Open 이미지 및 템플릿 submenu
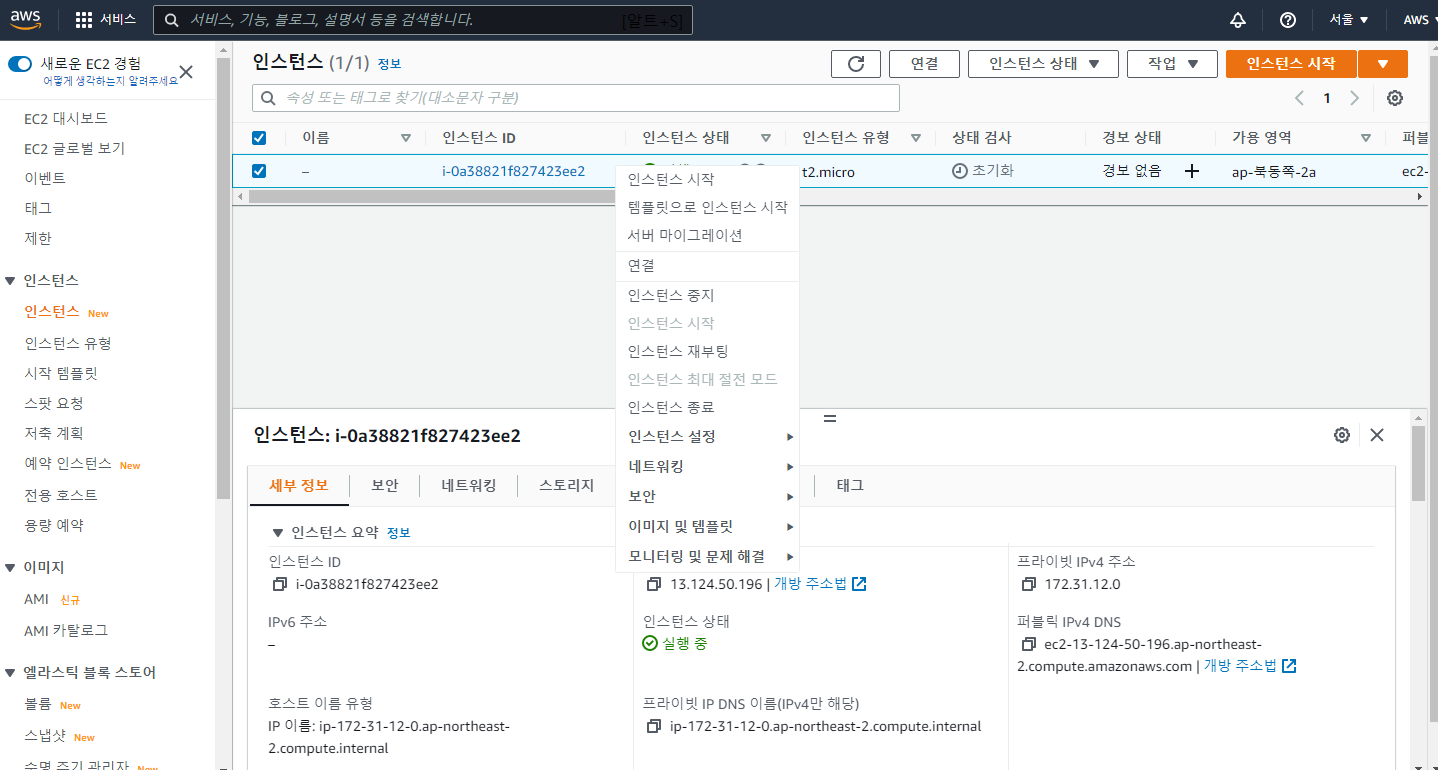Image resolution: width=1438 pixels, height=770 pixels. (x=708, y=527)
